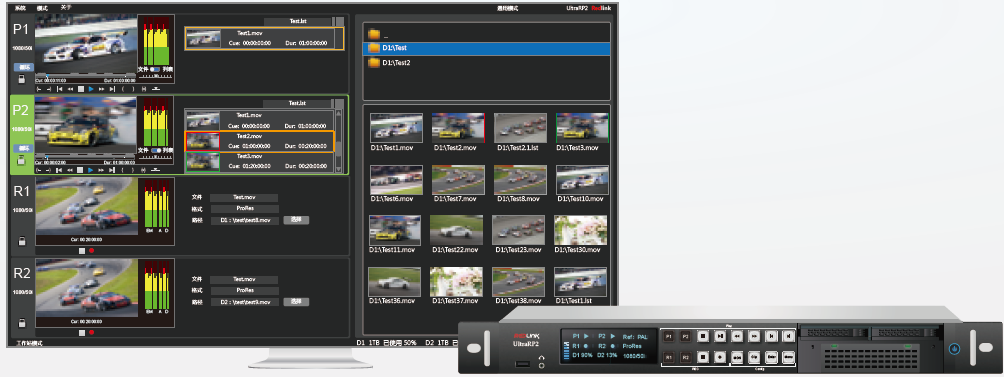The width and height of the screenshot is (1004, 377).
Task: Open the second menu in the menu bar
Action: 42,8
